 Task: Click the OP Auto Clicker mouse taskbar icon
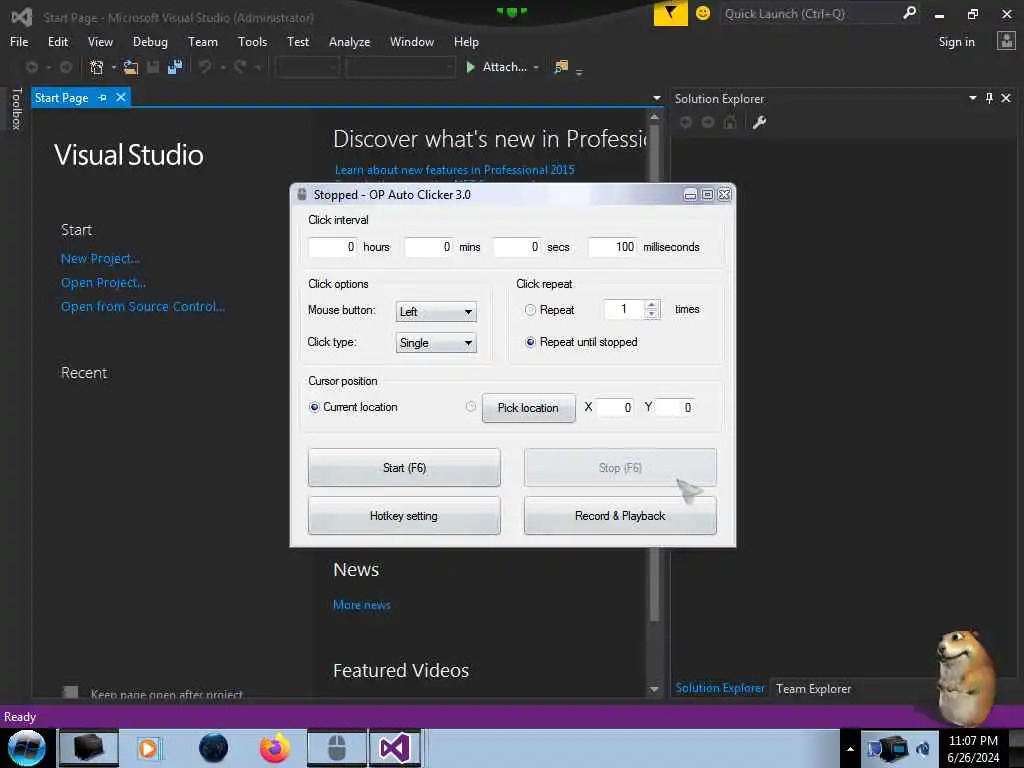click(x=337, y=748)
